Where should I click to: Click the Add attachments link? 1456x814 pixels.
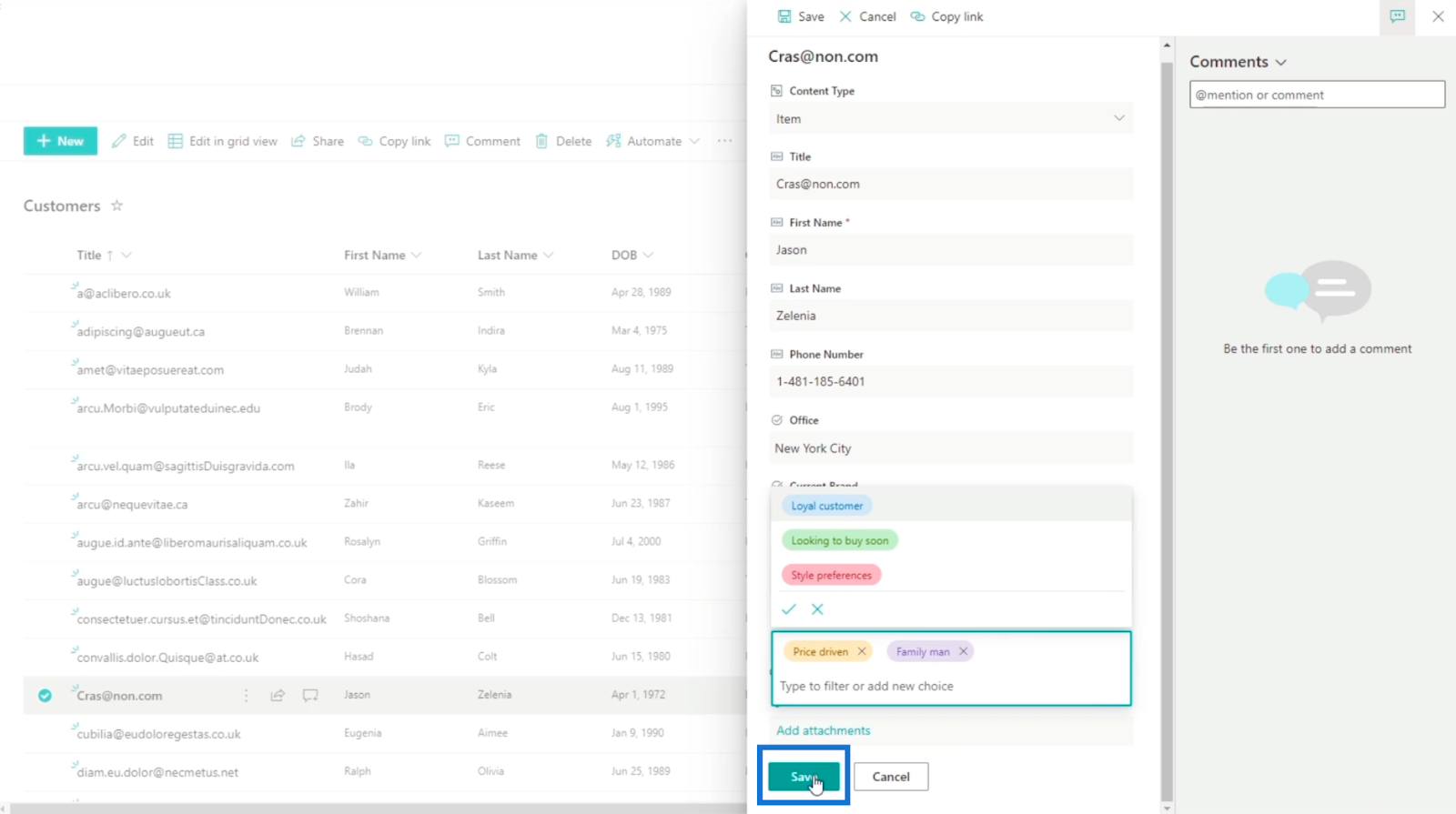click(x=823, y=730)
